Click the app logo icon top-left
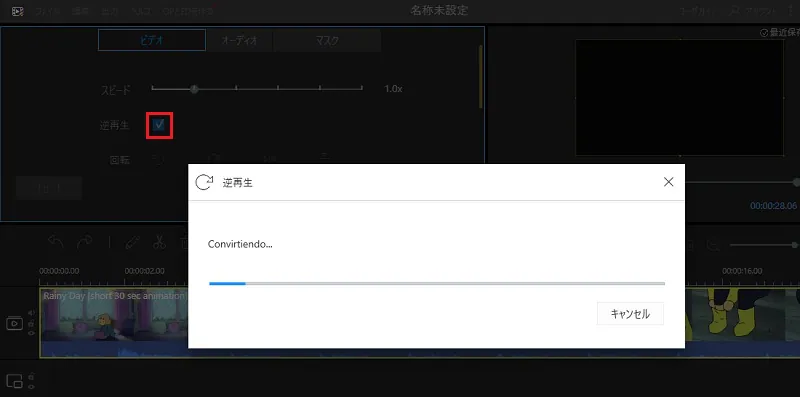This screenshot has height=397, width=800. [x=18, y=11]
